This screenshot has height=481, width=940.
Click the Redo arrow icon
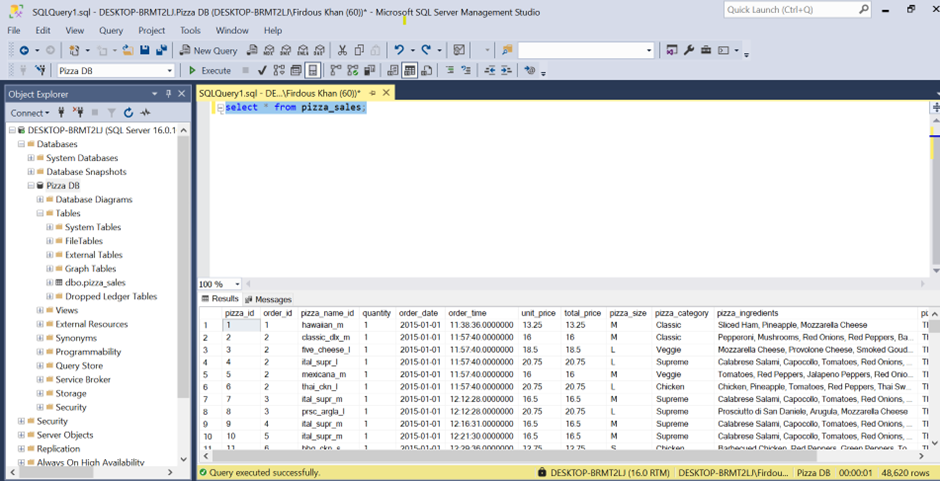426,50
